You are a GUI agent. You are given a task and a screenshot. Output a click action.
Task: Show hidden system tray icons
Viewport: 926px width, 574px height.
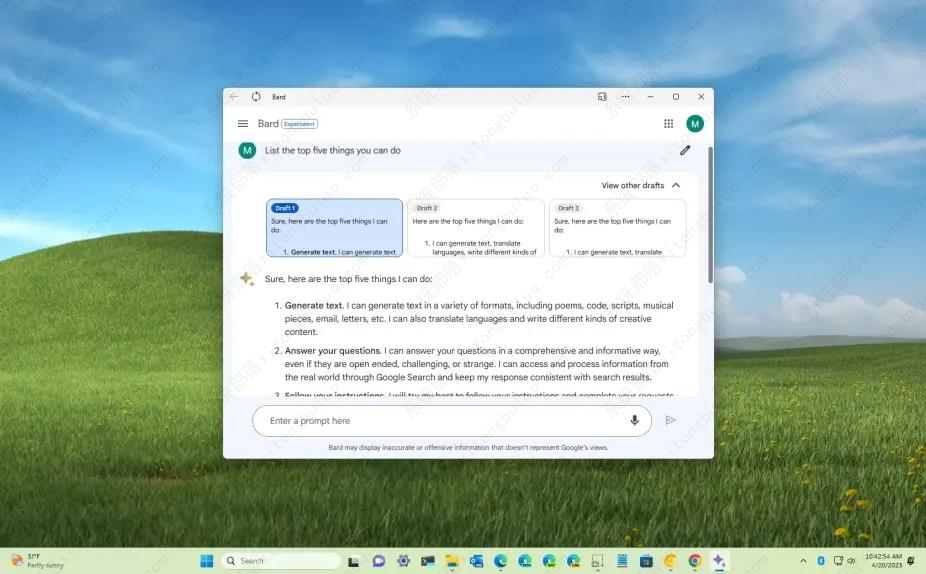coord(803,560)
